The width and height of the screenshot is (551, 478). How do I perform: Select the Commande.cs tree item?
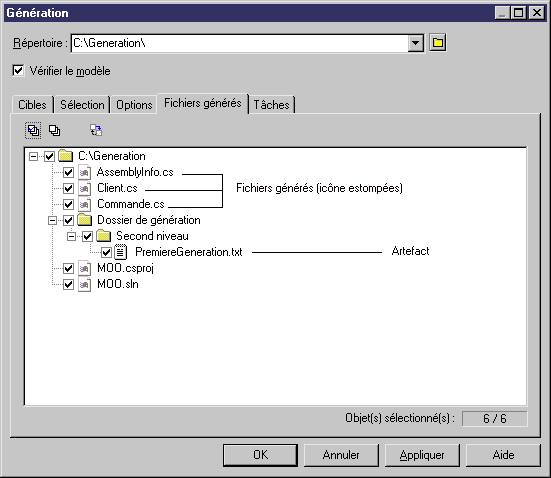pos(131,204)
